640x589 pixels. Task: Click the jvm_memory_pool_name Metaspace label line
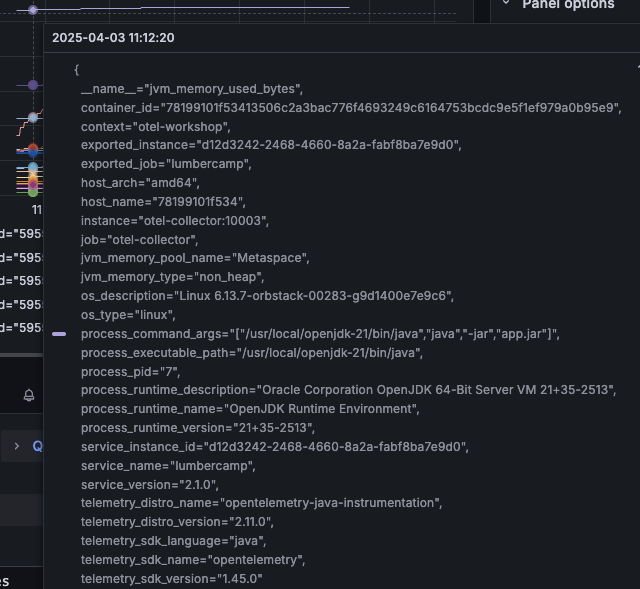(x=195, y=258)
